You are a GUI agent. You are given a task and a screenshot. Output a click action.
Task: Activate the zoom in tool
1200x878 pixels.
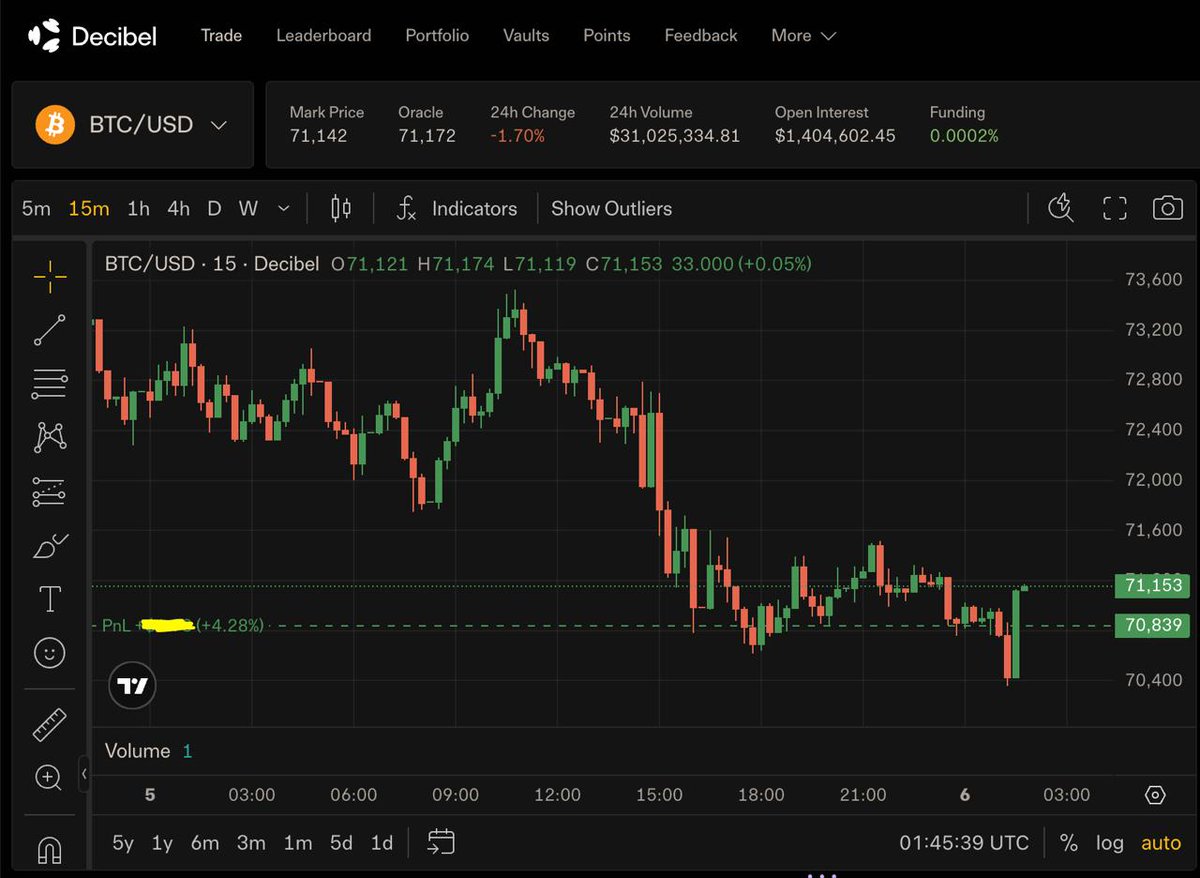(49, 777)
